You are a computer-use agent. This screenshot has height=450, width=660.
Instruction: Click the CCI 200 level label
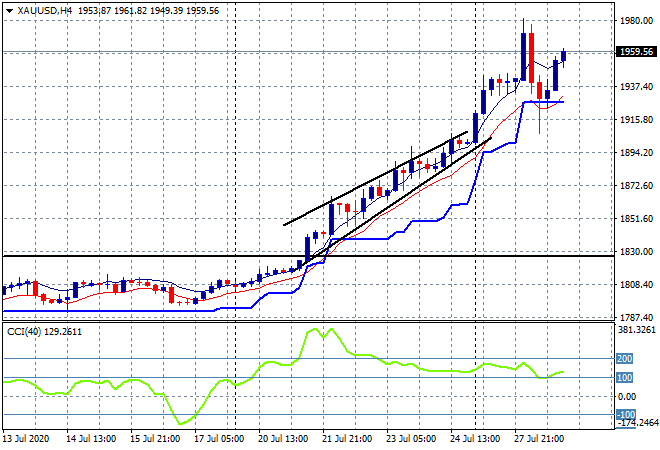625,359
